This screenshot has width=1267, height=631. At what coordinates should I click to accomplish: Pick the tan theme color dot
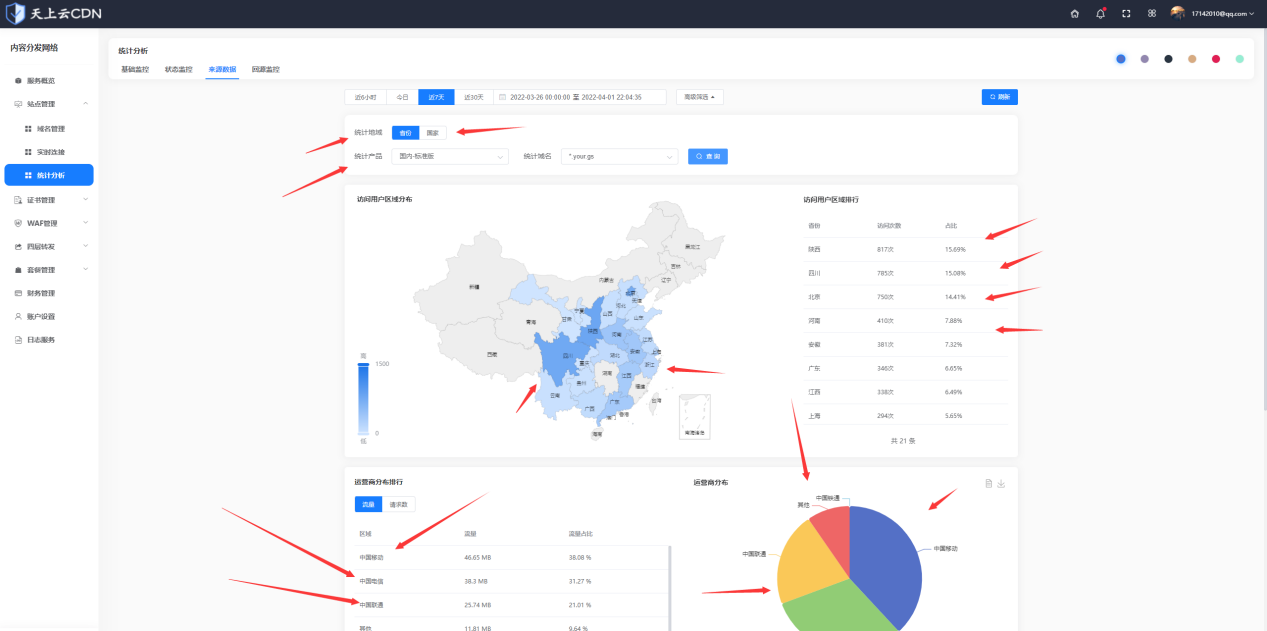(x=1192, y=59)
